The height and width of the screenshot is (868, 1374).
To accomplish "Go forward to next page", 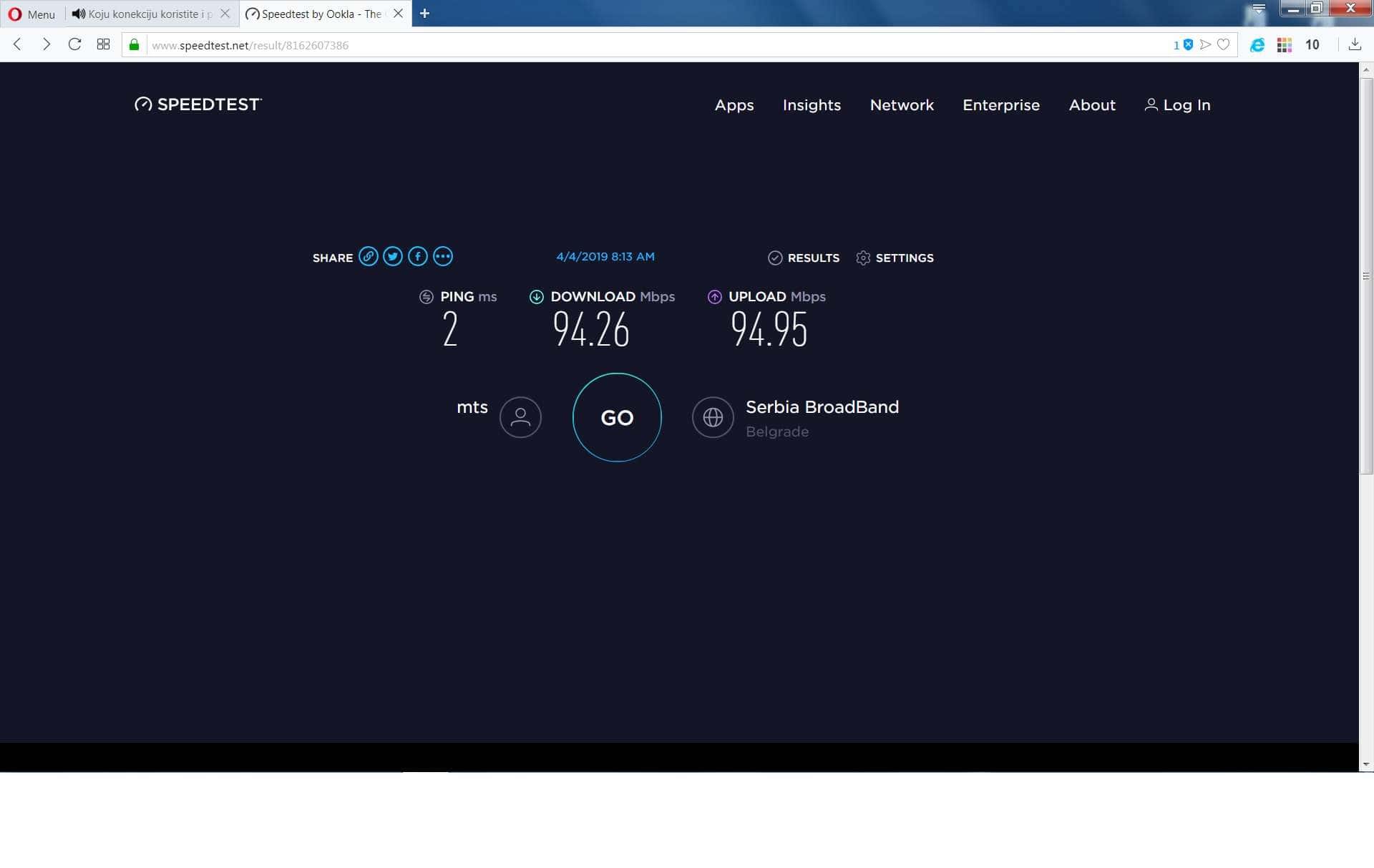I will (x=47, y=44).
